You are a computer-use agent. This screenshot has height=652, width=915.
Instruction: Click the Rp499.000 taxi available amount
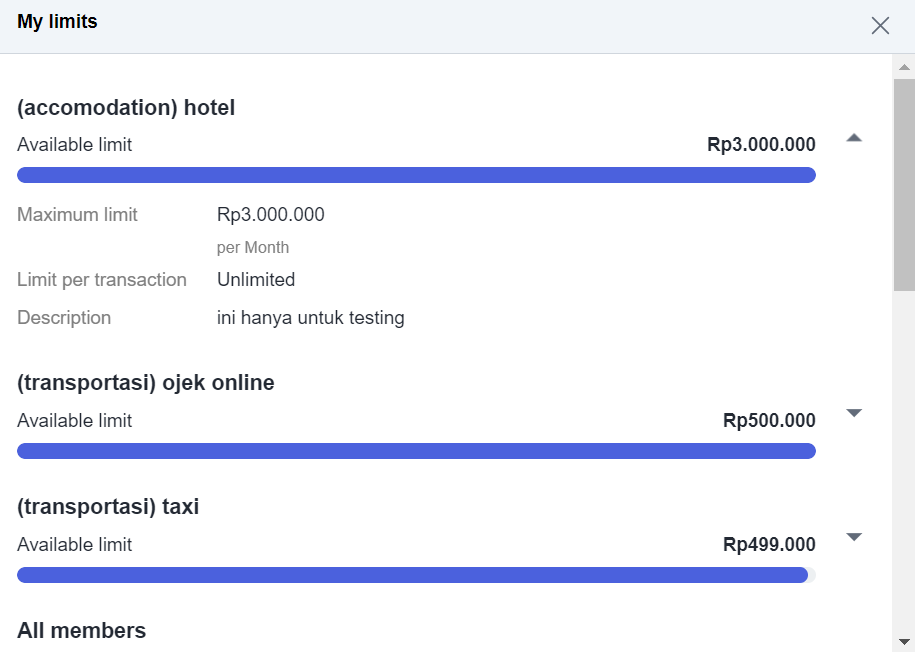tap(769, 545)
